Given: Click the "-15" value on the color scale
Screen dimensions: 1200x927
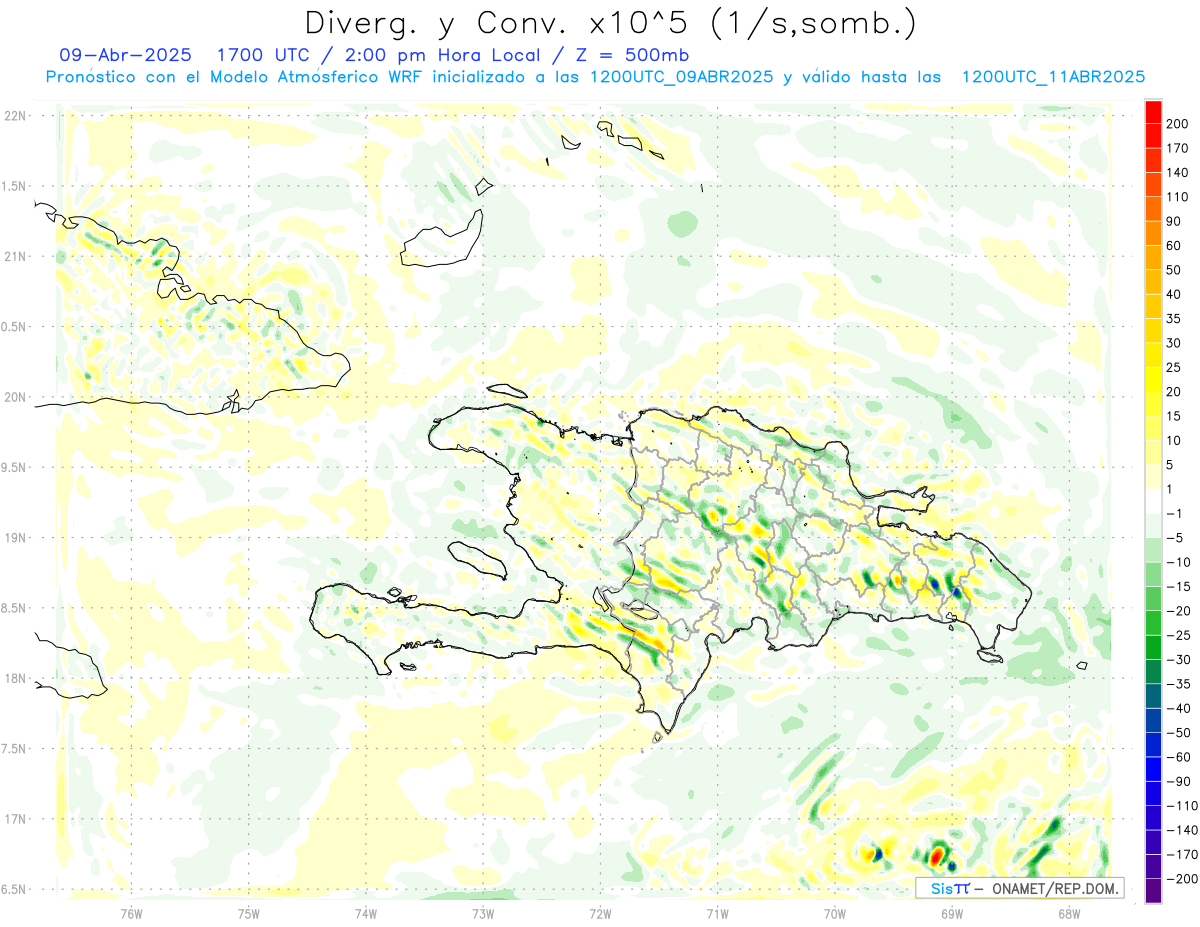Looking at the screenshot, I should [x=1178, y=586].
